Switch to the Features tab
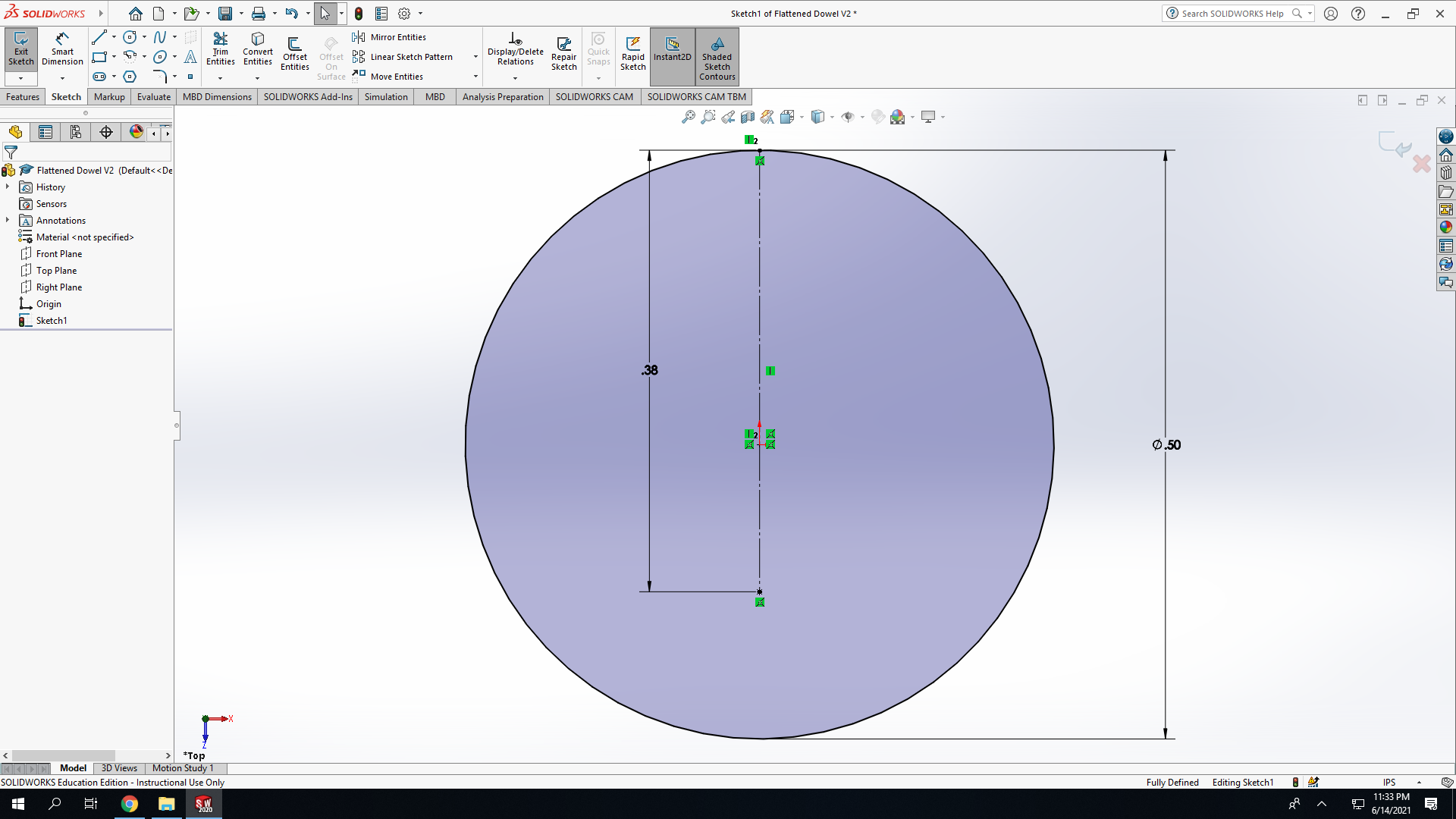The width and height of the screenshot is (1456, 819). (23, 97)
